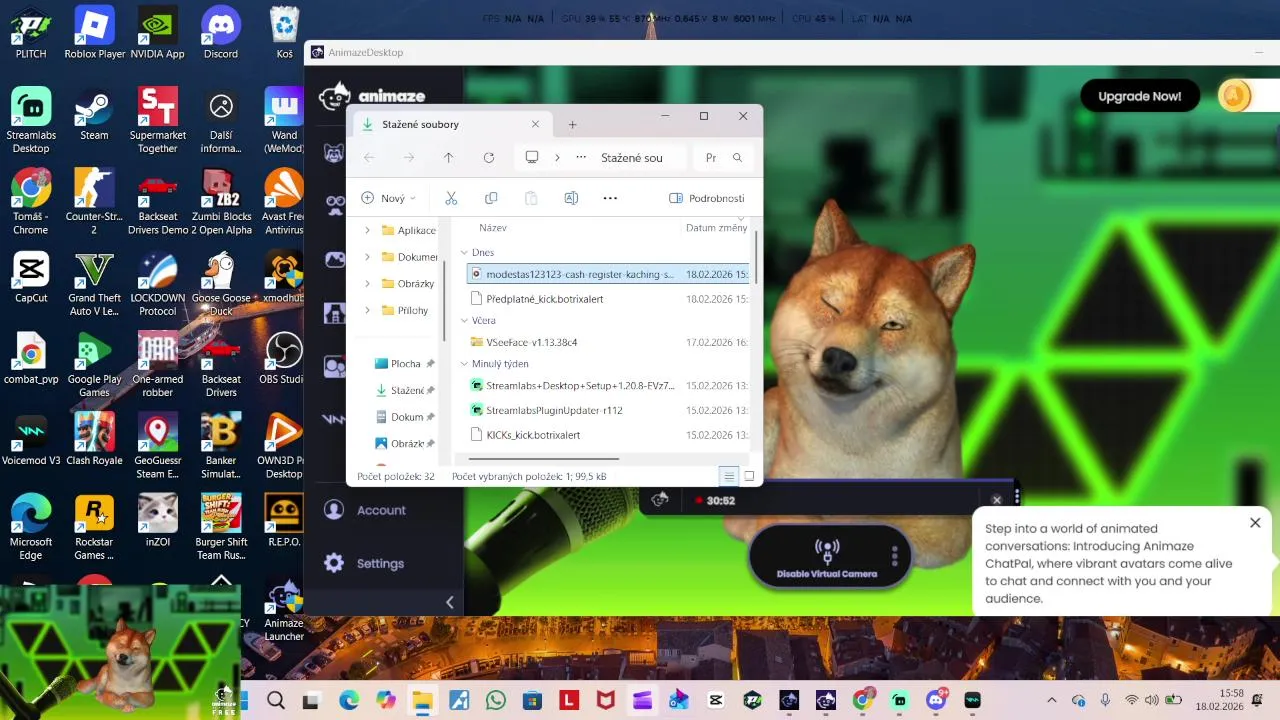1280x720 pixels.
Task: Toggle the Podrobnosti details pane
Action: (706, 198)
